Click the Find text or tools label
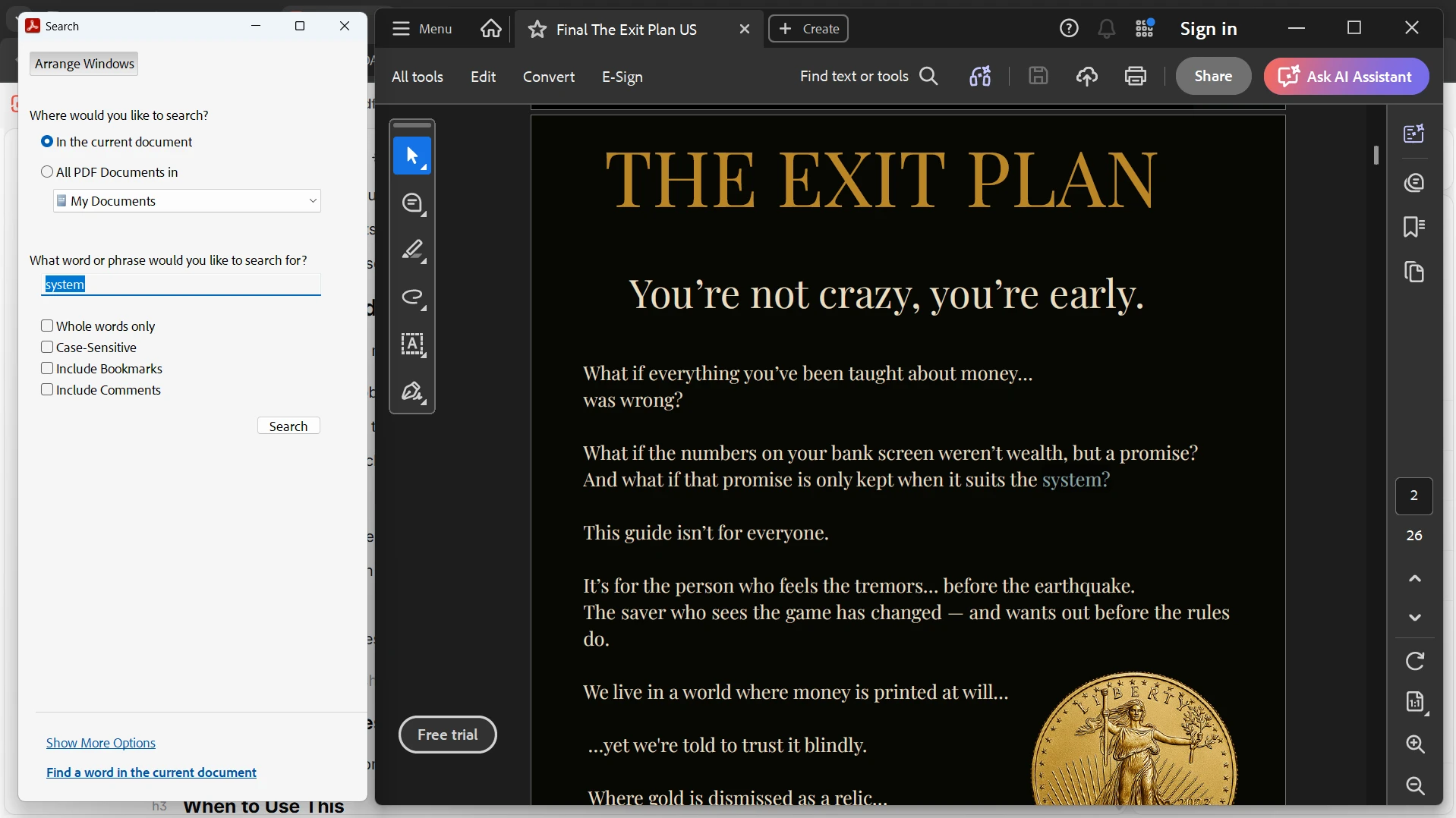 [x=854, y=77]
